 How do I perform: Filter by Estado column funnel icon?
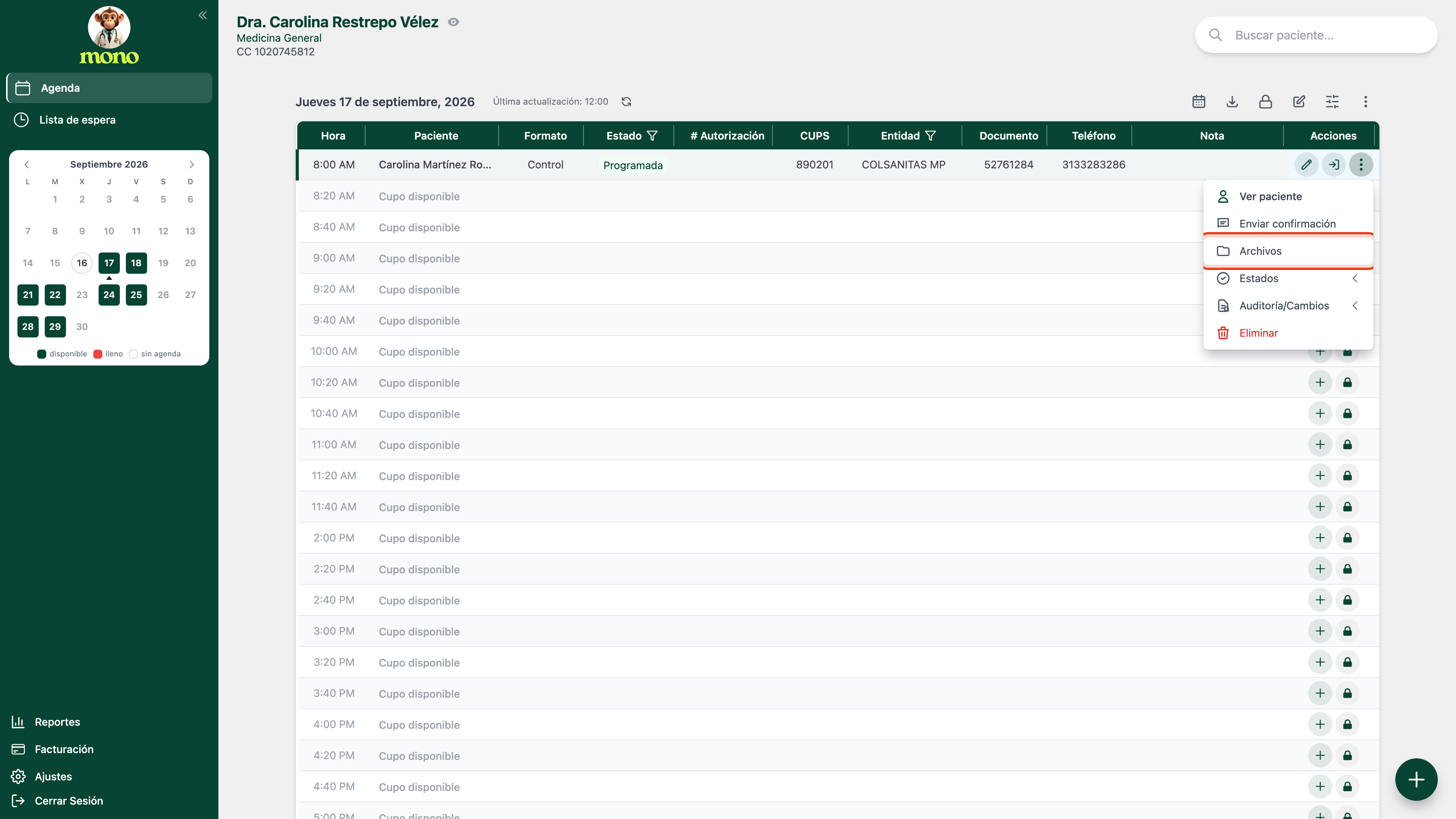pos(652,136)
